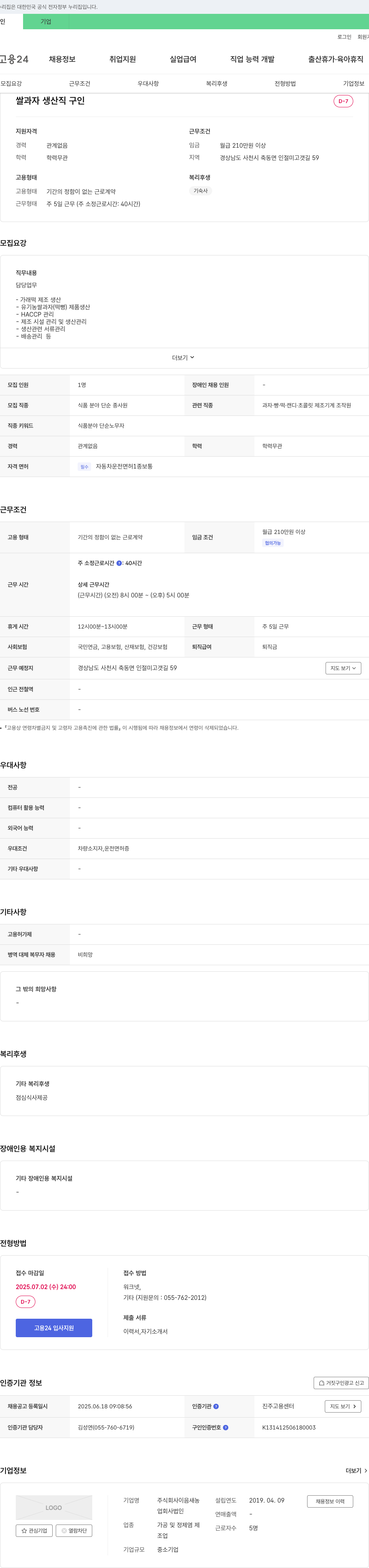Select establishment date 2019. 04. 09

(x=266, y=1500)
